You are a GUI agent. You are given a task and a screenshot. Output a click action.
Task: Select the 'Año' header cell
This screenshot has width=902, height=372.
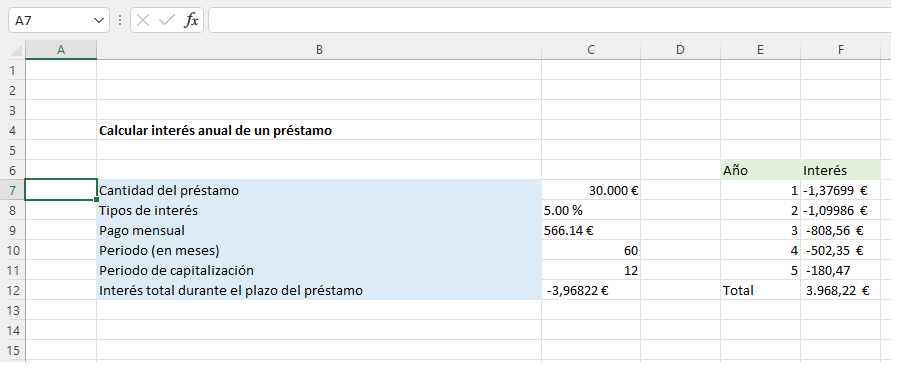pos(760,170)
